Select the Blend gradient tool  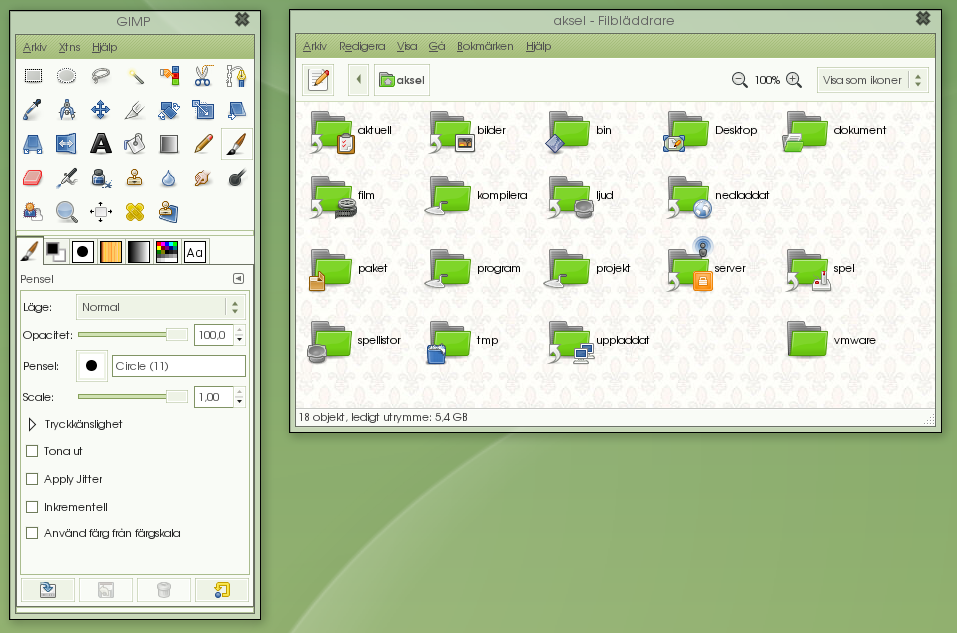click(169, 144)
